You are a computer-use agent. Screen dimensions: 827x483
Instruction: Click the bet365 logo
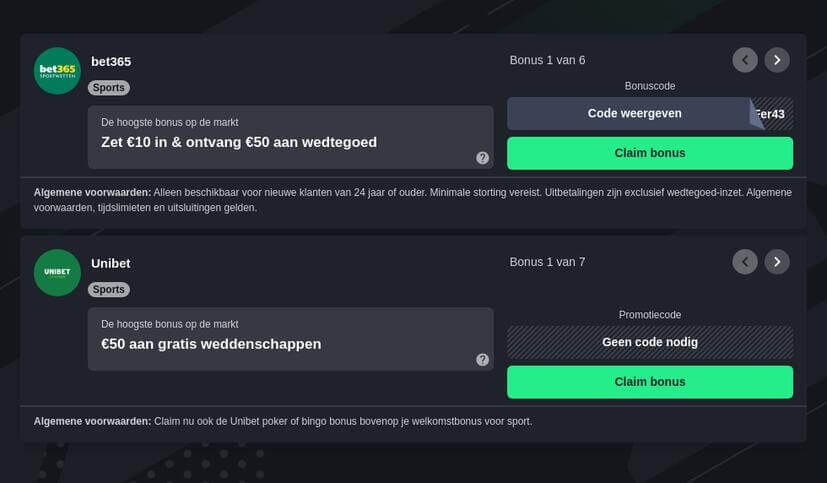tap(57, 71)
